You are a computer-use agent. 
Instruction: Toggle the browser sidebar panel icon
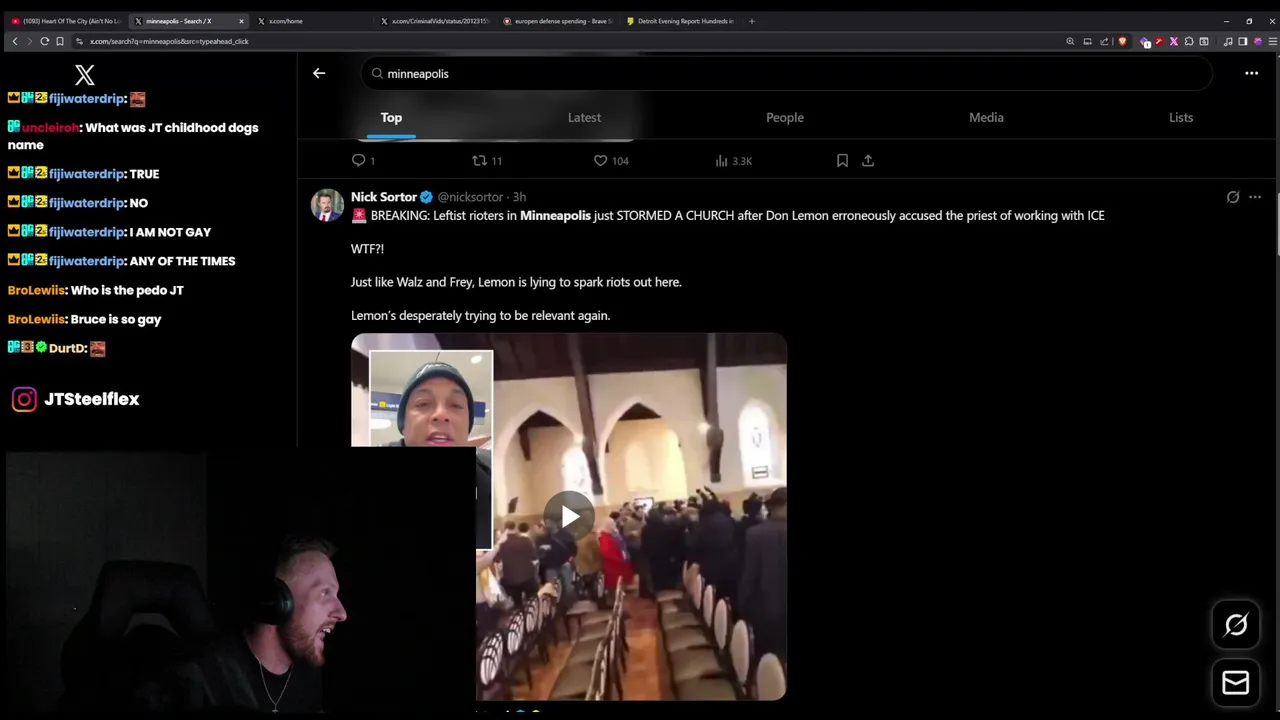coord(1243,41)
